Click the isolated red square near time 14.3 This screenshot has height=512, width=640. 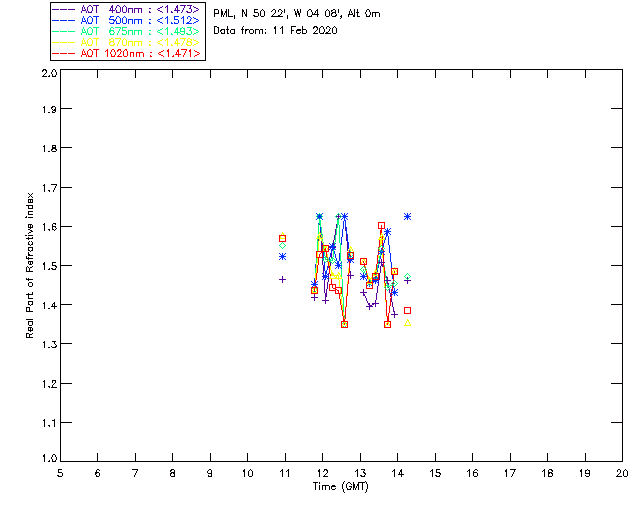pos(407,311)
